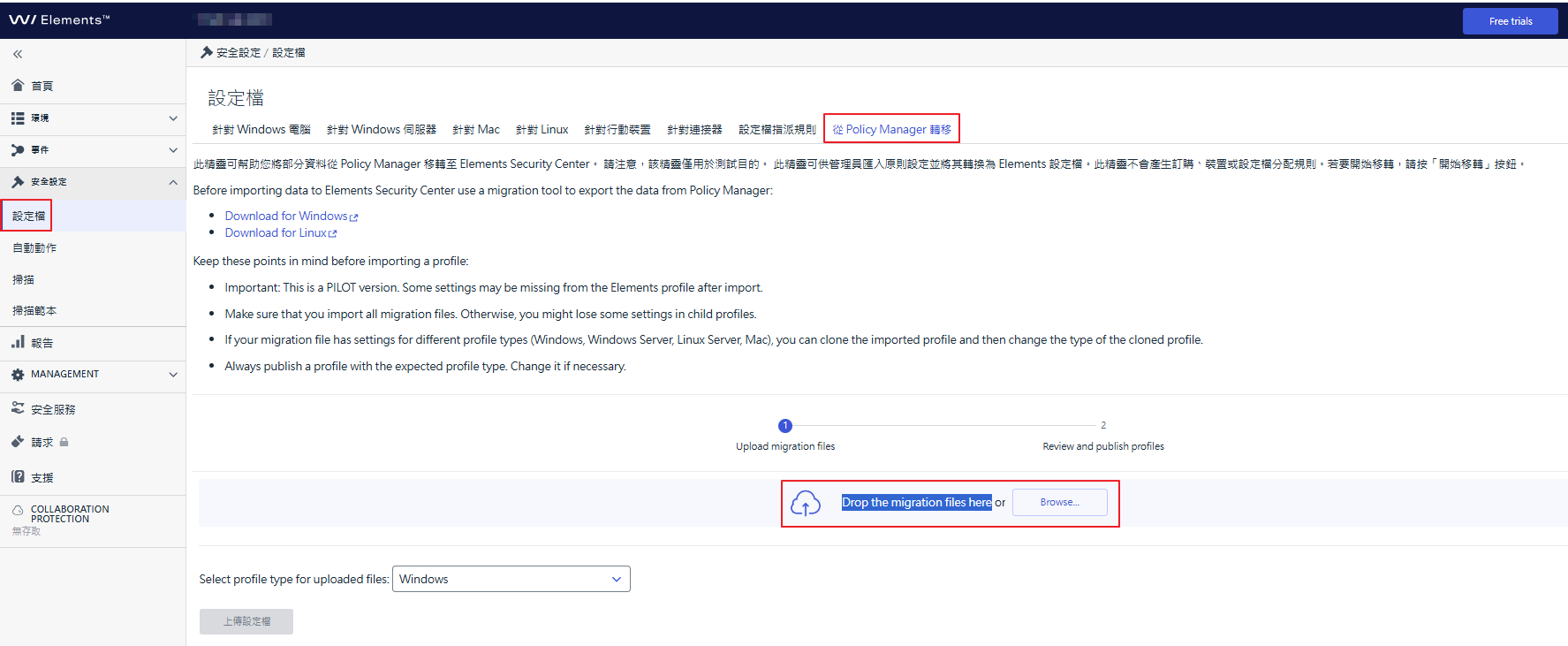Open Download for Windows link
Viewport: 1568px width, 646px height.
pyautogui.click(x=286, y=217)
